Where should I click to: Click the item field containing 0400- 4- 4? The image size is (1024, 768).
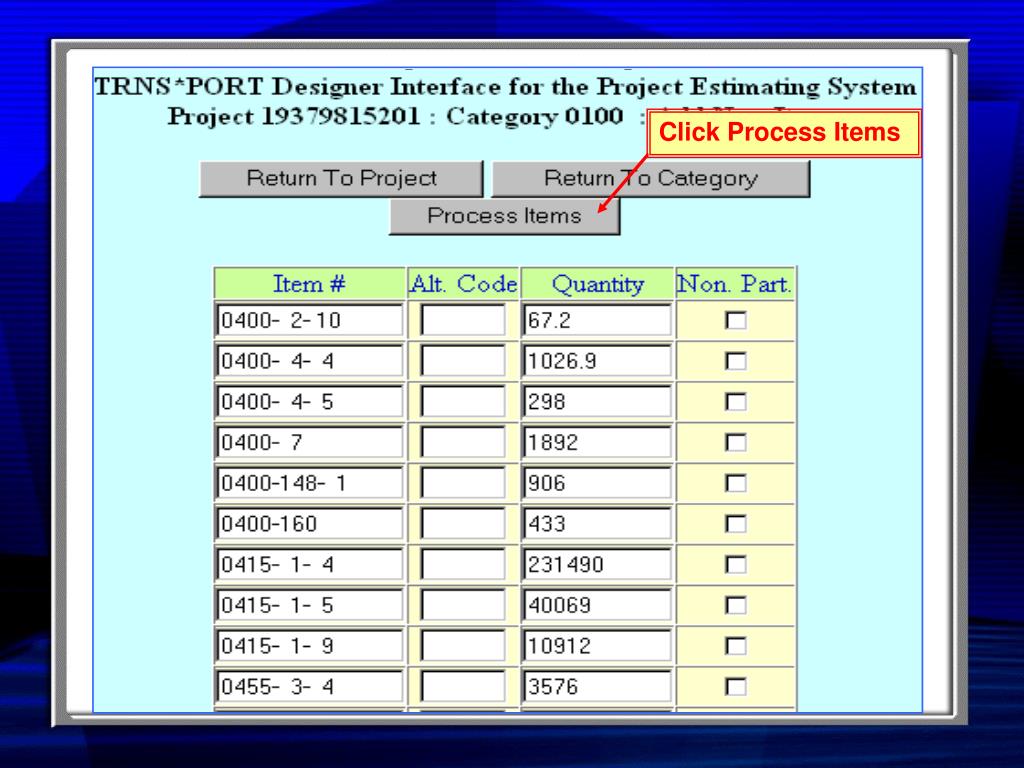[x=310, y=360]
